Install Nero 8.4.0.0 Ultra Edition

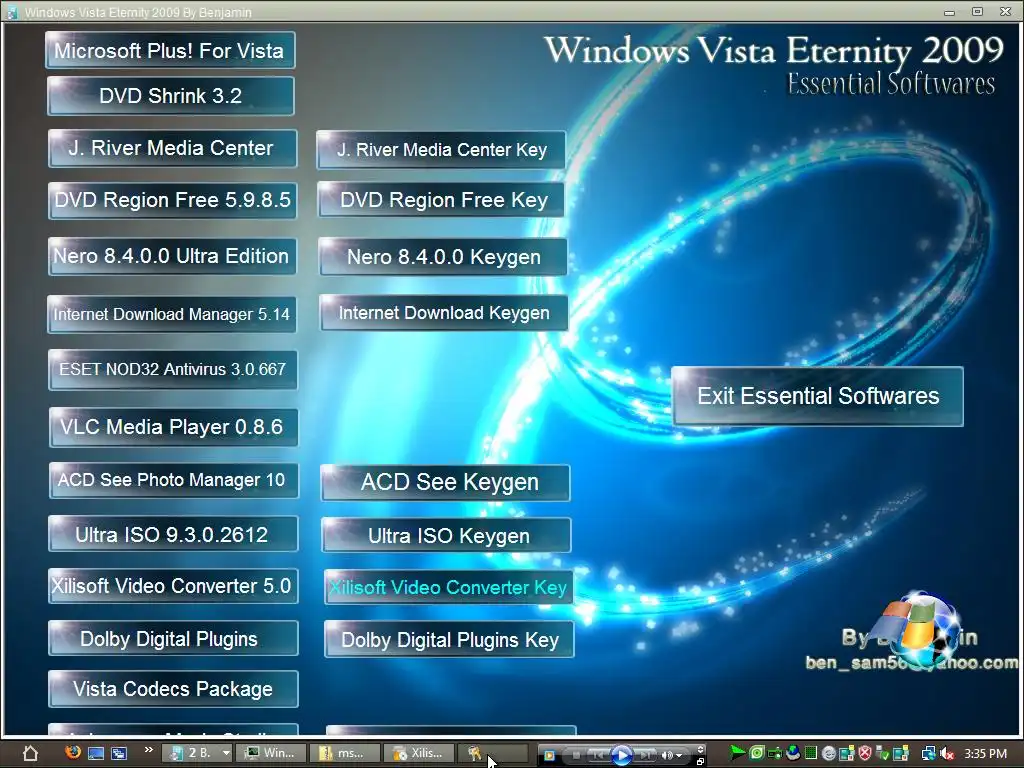click(x=172, y=256)
